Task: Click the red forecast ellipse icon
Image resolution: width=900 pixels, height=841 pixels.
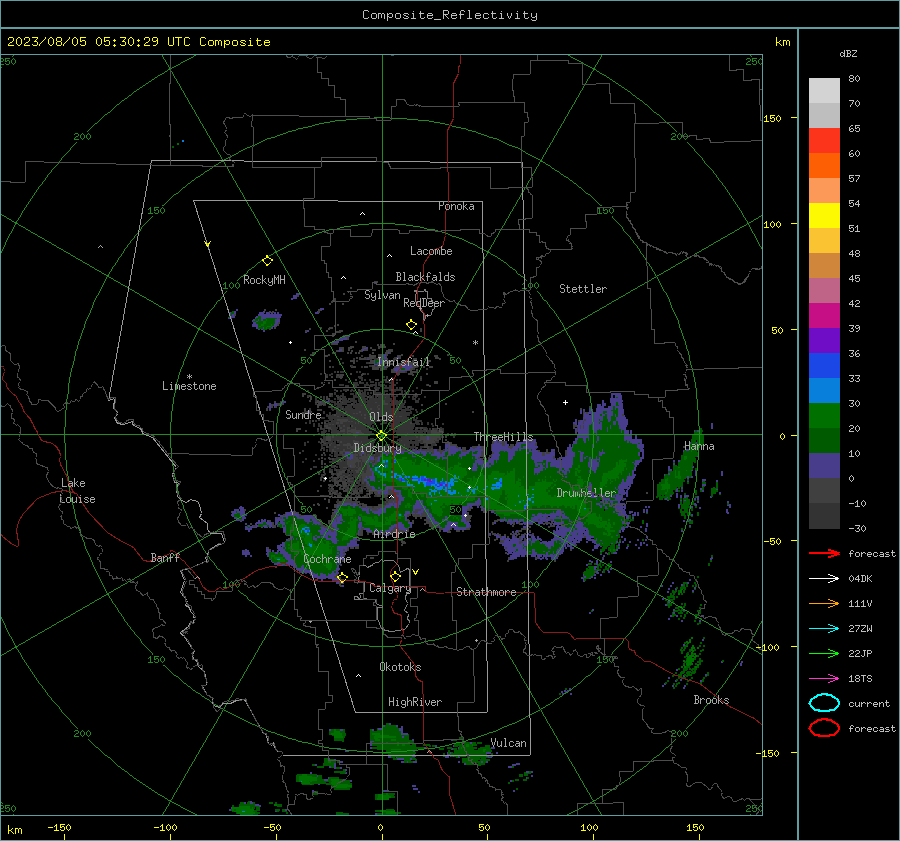Action: pos(824,728)
